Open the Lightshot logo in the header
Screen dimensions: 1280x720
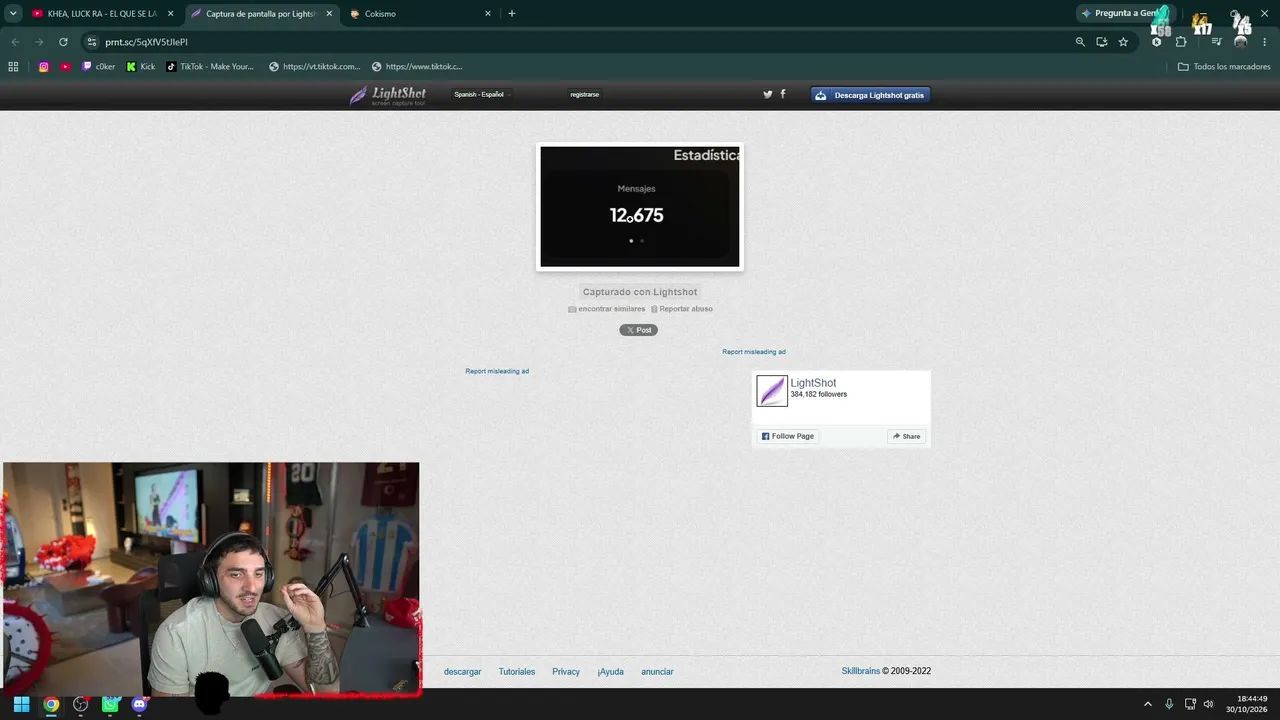pyautogui.click(x=387, y=95)
